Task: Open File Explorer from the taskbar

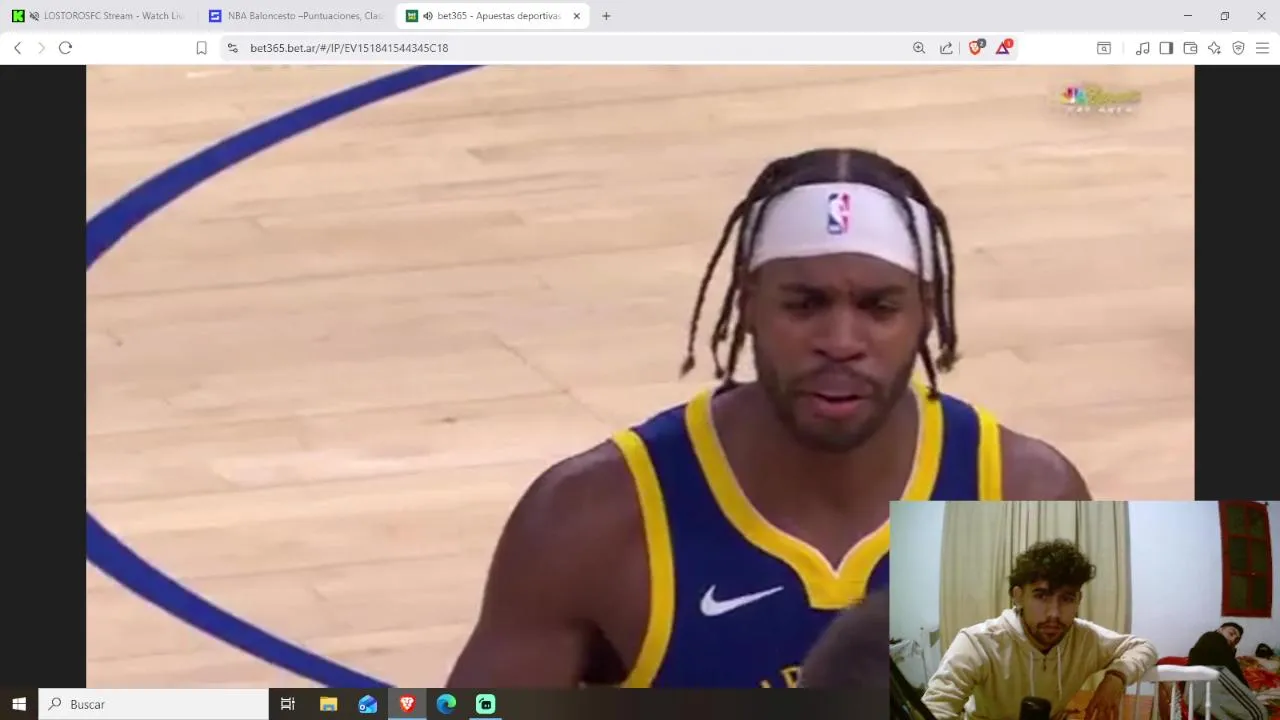Action: [x=328, y=704]
